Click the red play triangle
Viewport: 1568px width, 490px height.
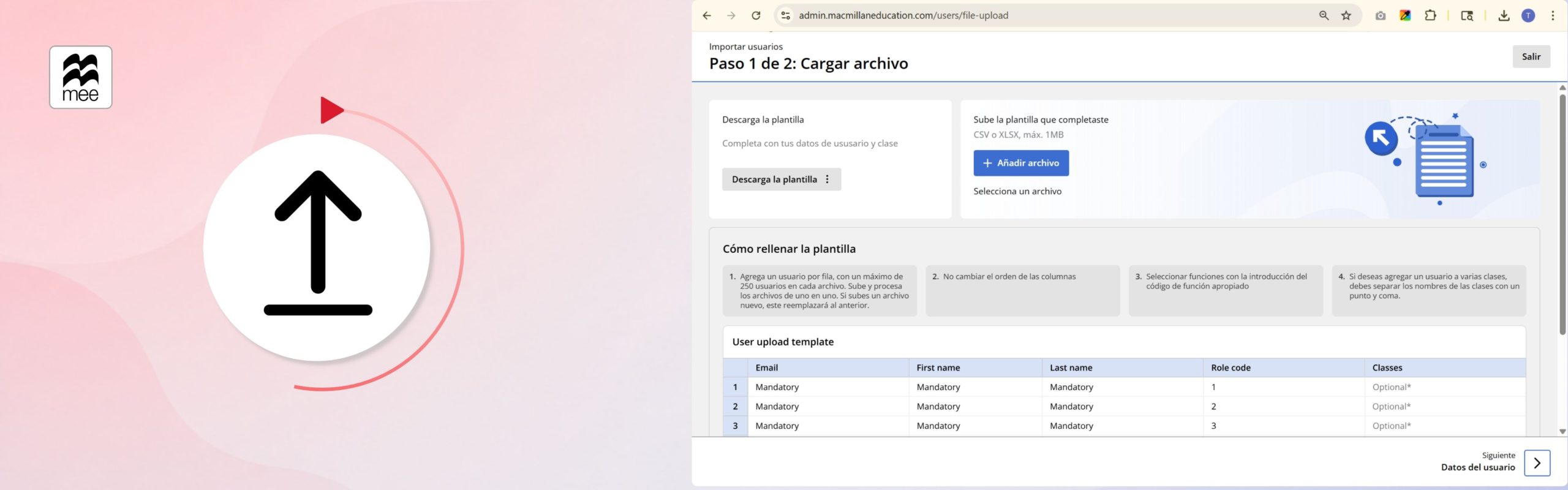(331, 110)
